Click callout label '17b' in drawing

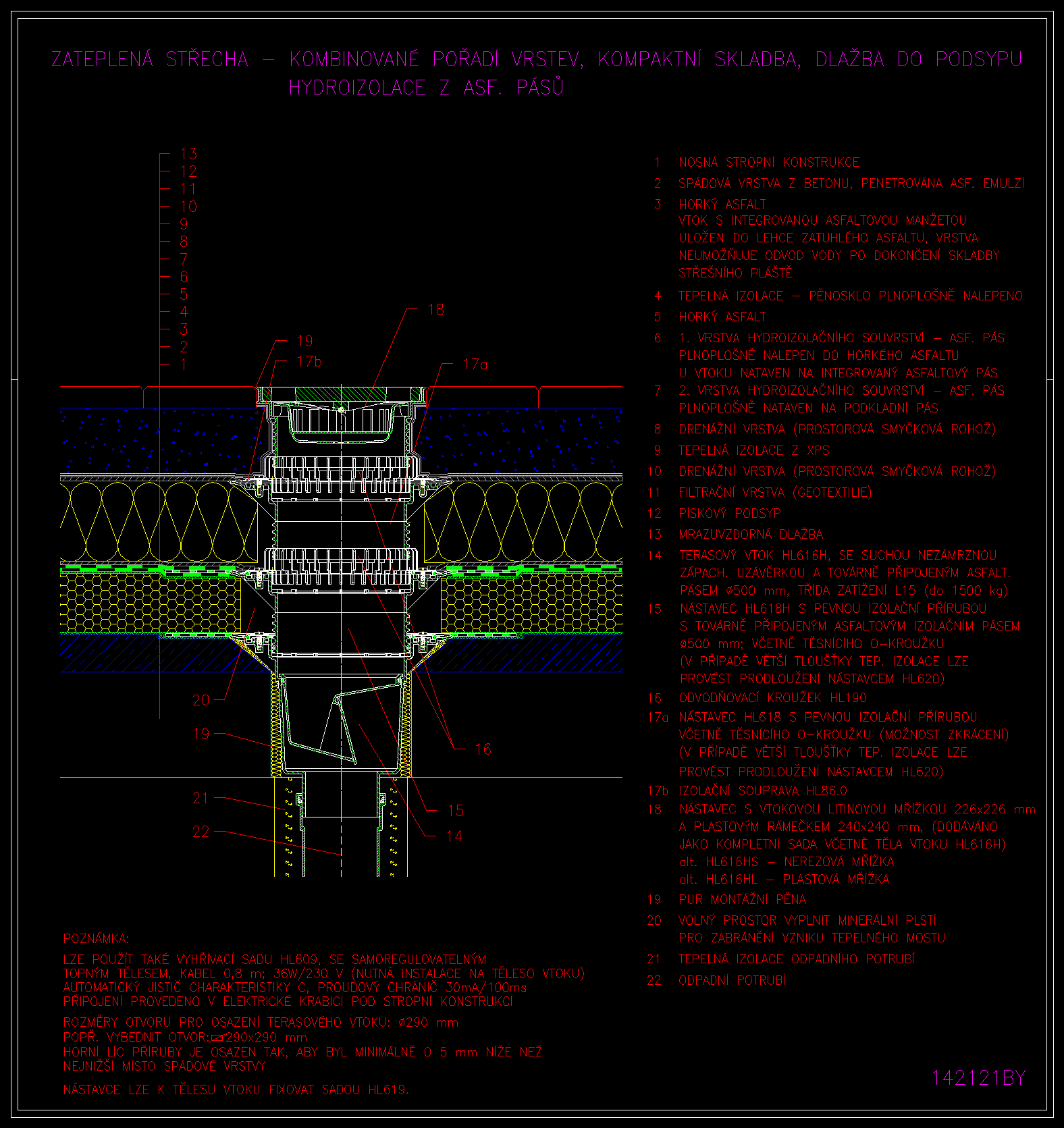coord(309,361)
